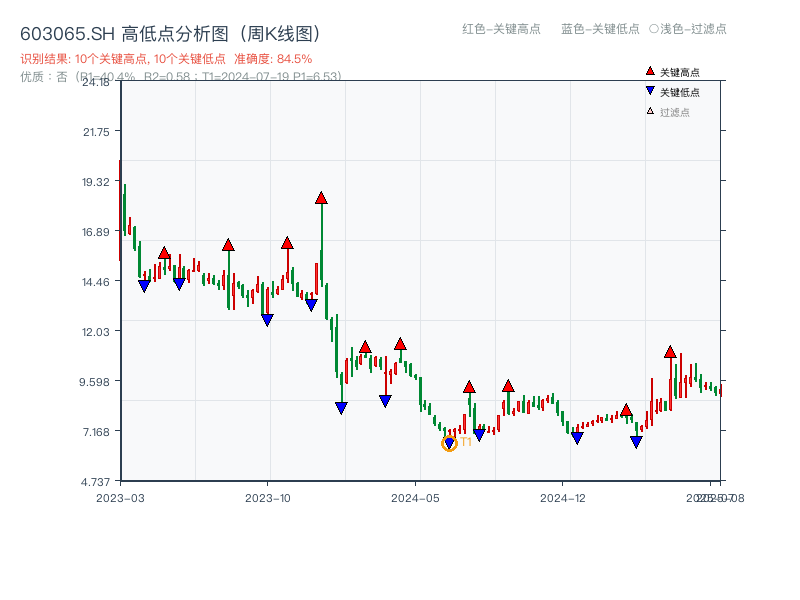Select the blue low marker above the 2023-10 label
Viewport: 800px width, 600px height.
pyautogui.click(x=267, y=320)
